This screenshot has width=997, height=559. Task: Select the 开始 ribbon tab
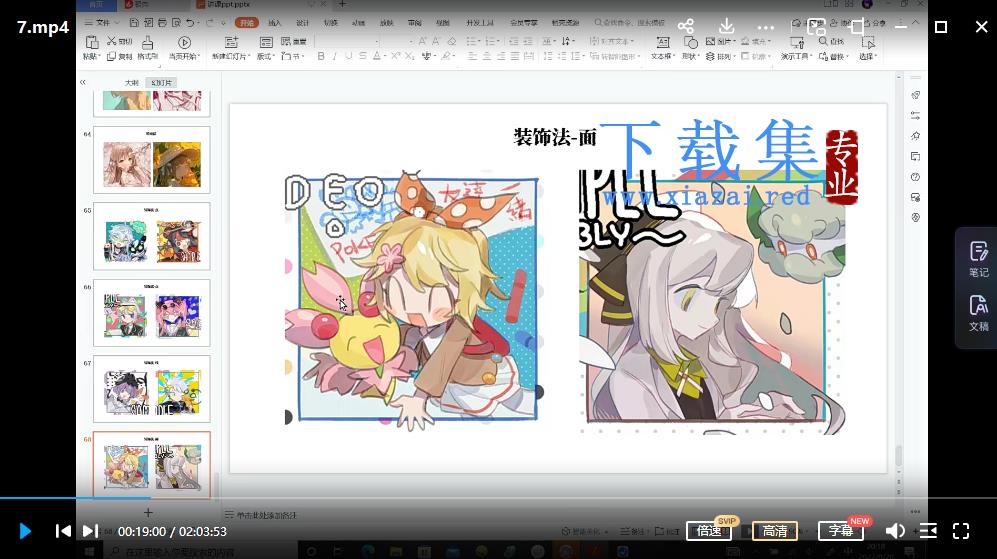tap(247, 23)
